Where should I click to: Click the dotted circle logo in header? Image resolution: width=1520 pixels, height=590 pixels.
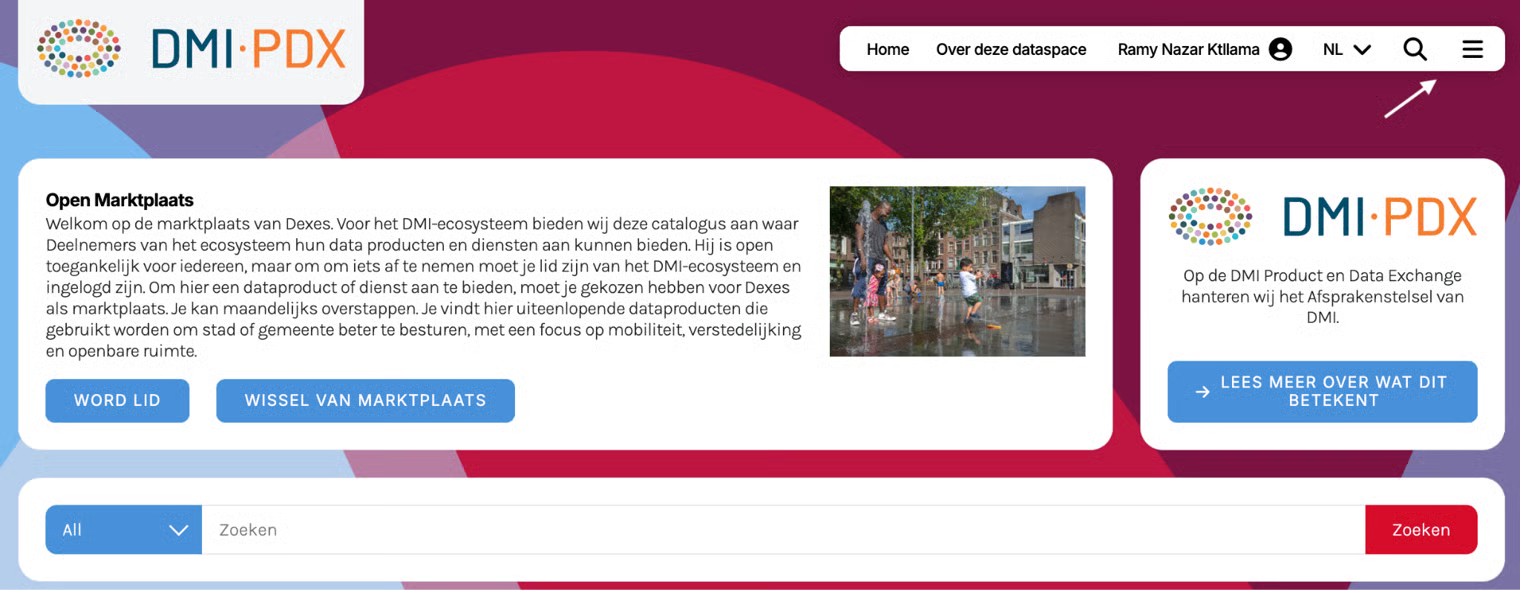point(79,48)
